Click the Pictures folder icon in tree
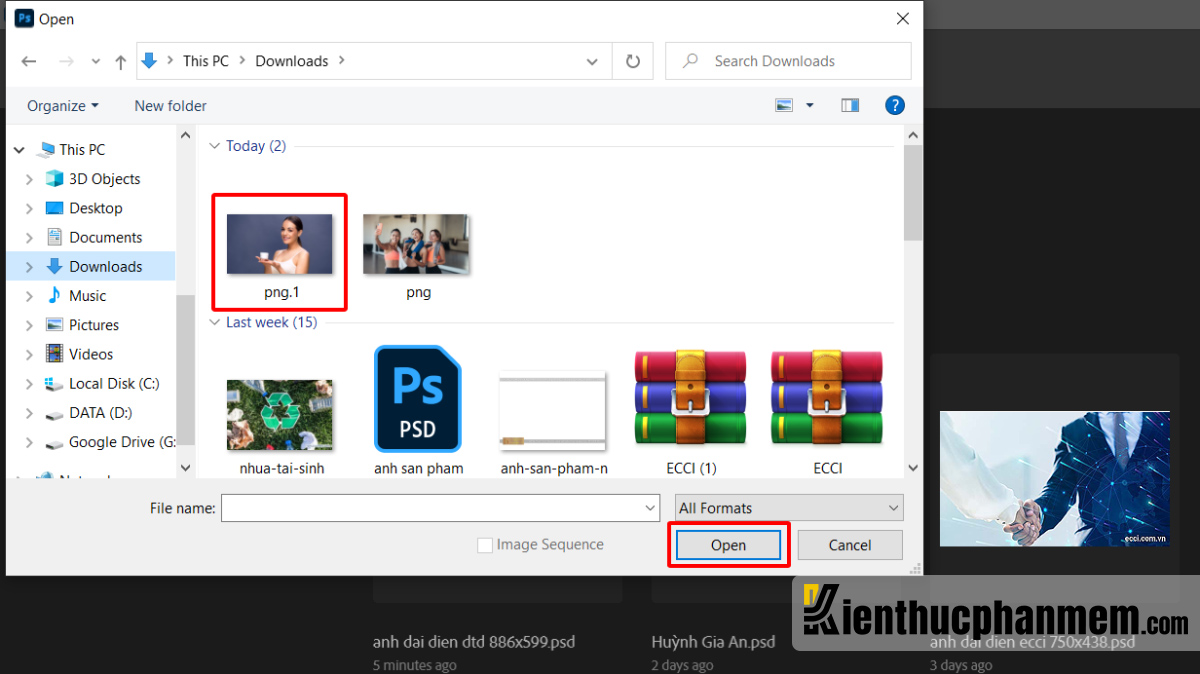This screenshot has width=1200, height=674. pyautogui.click(x=55, y=325)
